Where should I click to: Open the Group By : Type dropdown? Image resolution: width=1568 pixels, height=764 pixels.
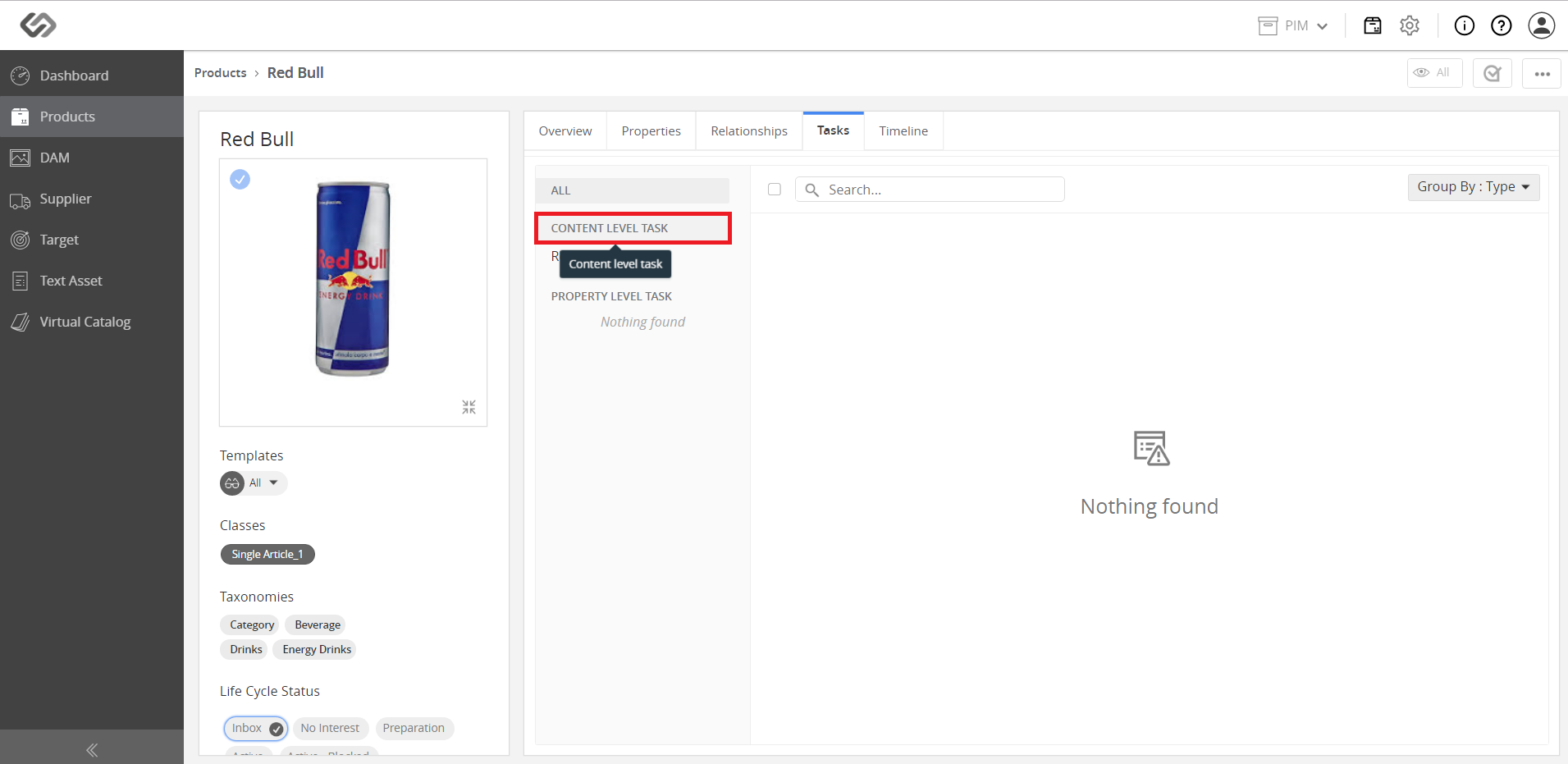pyautogui.click(x=1474, y=187)
